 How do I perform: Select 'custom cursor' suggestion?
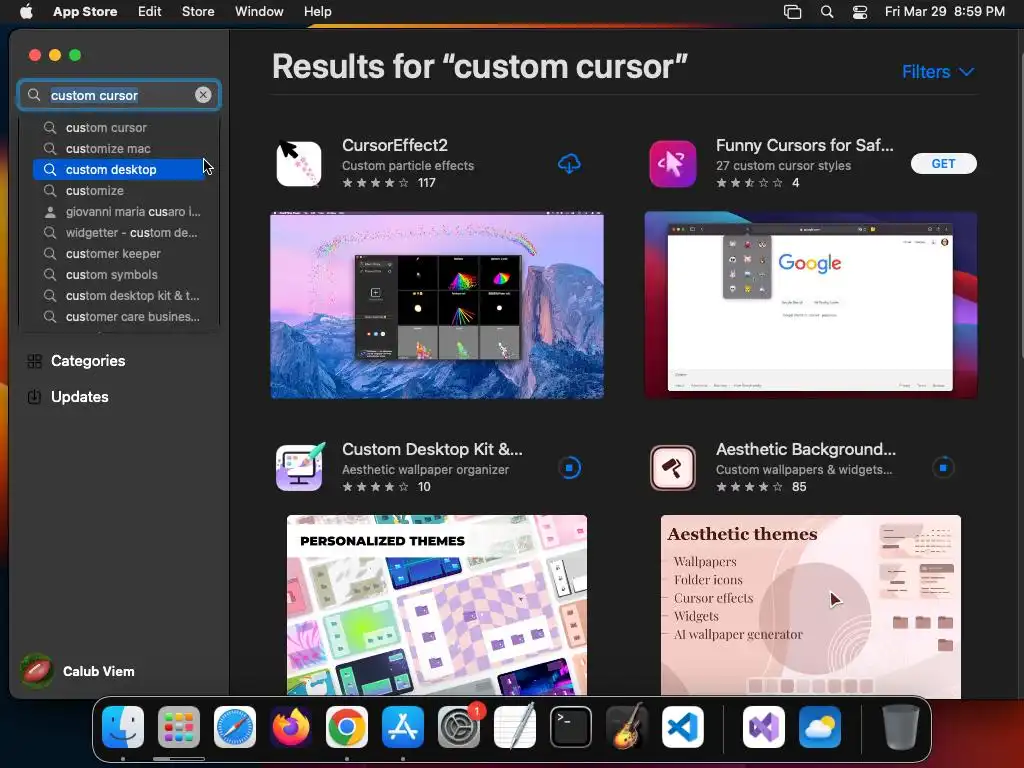119,127
